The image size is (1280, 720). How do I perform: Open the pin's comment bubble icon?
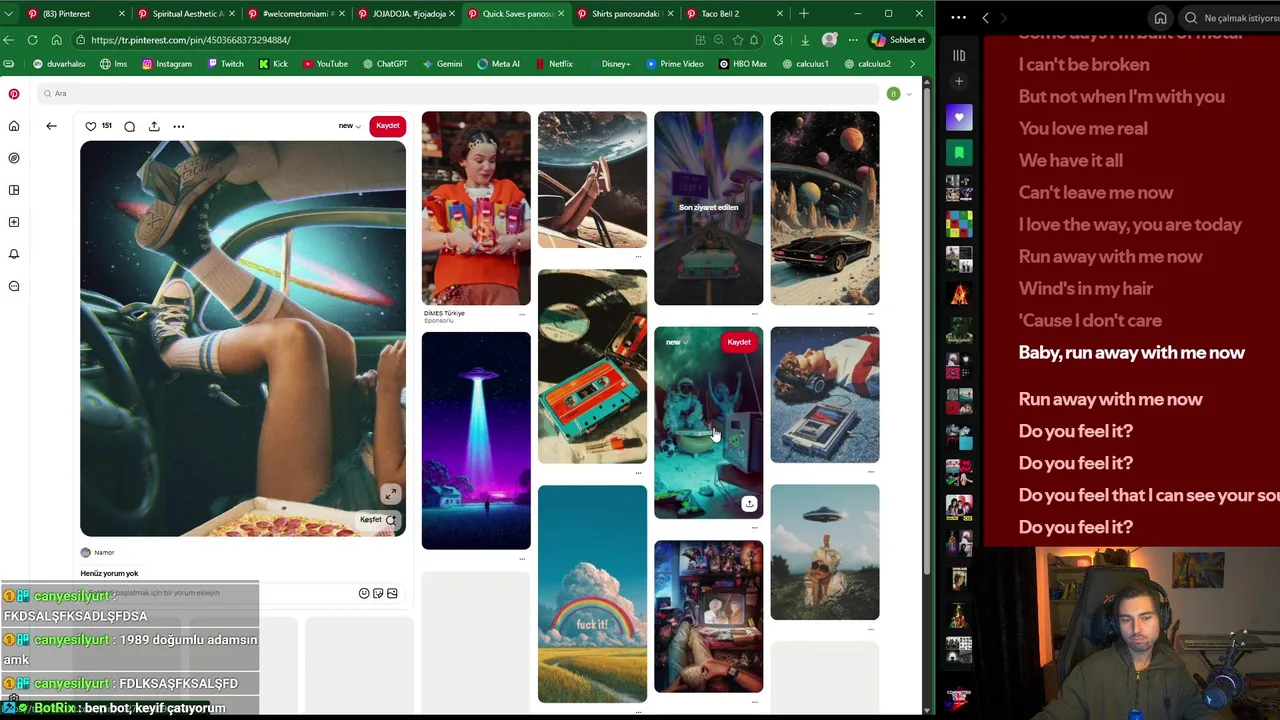pos(129,126)
